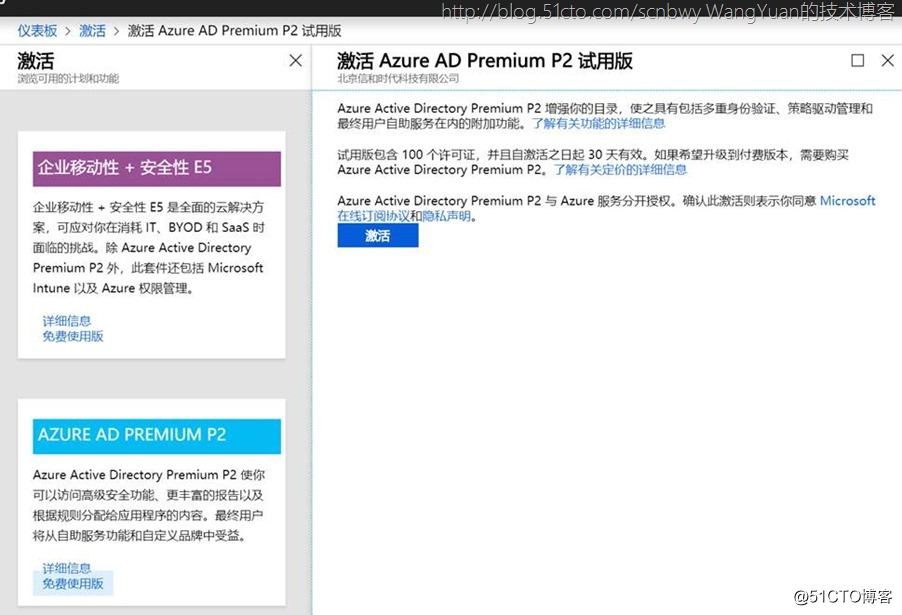Viewport: 902px width, 615px height.
Task: Maximize the Azure AD Premium P2 trial blade
Action: [857, 60]
